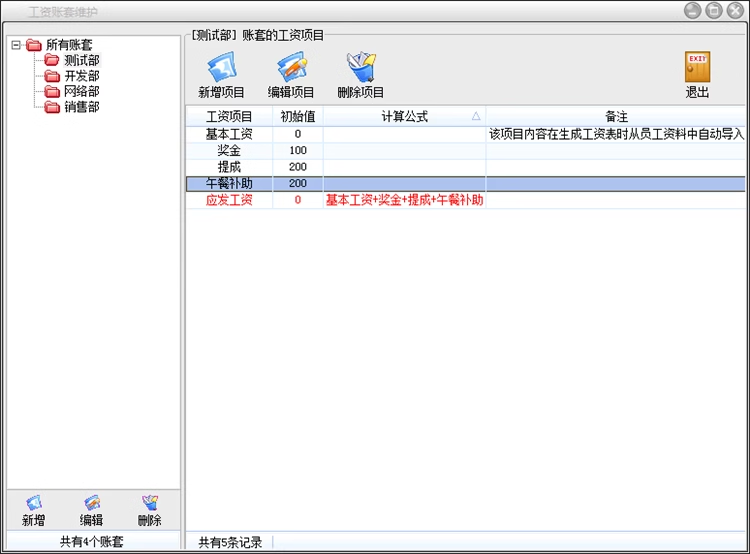The image size is (750, 554).
Task: Click the 所有账套 tree label
Action: (69, 45)
